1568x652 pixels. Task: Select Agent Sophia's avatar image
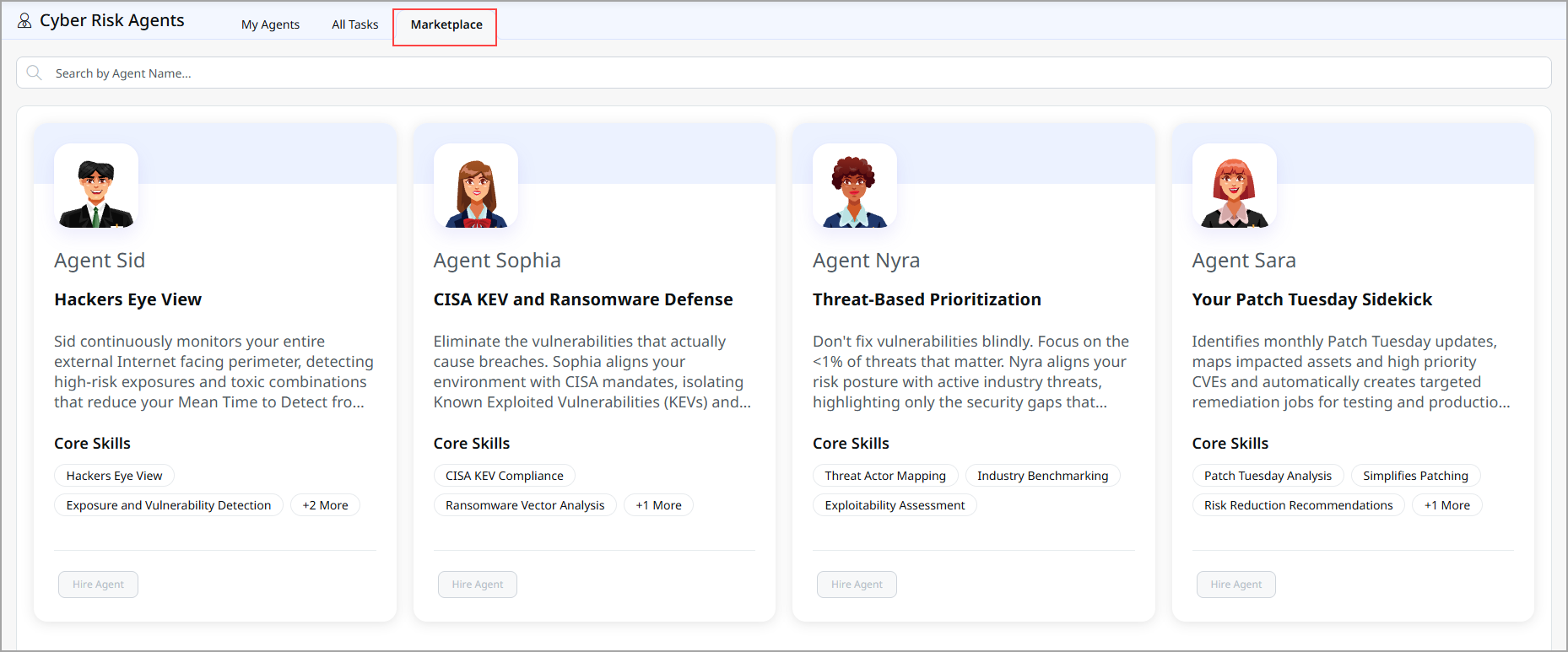pos(475,186)
